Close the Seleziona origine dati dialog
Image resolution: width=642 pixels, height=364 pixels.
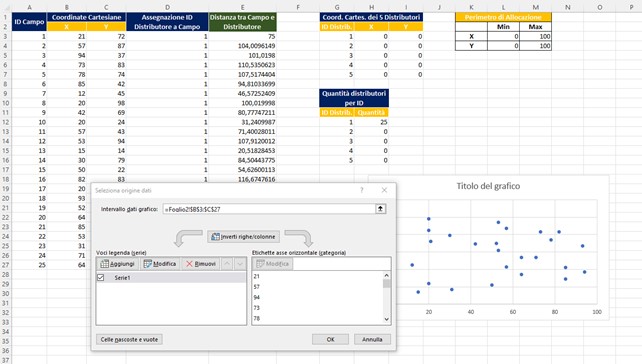point(384,190)
